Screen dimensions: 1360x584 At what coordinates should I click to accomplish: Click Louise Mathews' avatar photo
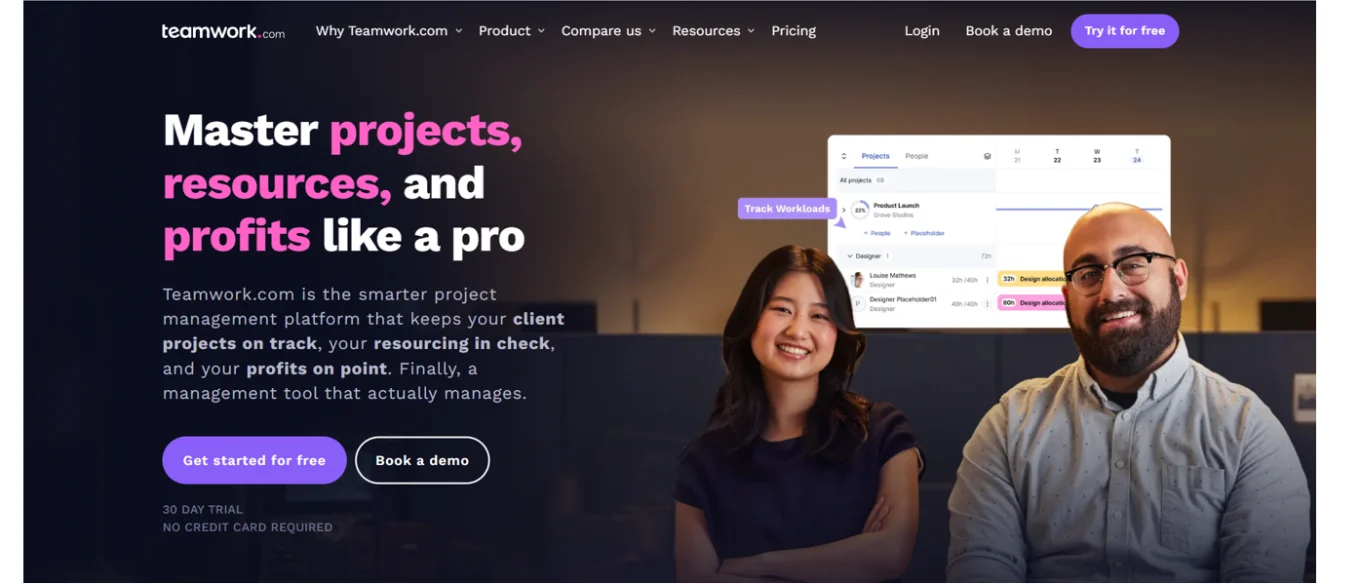pos(858,280)
